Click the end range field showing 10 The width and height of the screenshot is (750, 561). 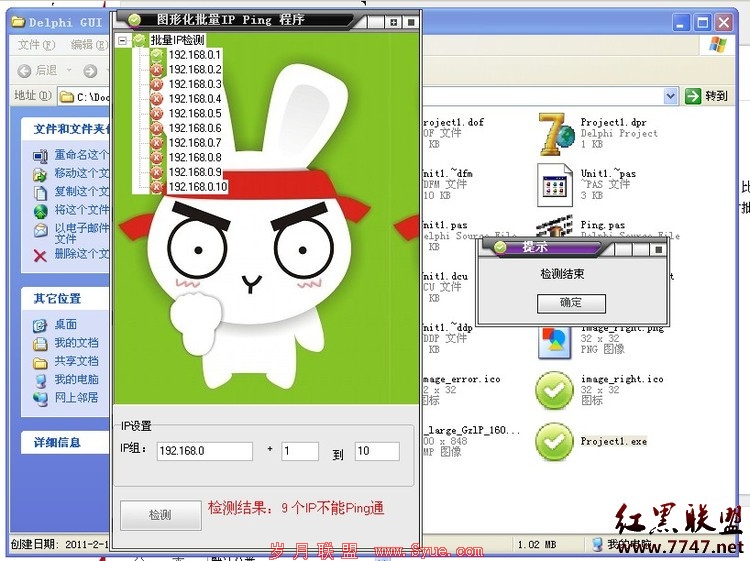377,451
